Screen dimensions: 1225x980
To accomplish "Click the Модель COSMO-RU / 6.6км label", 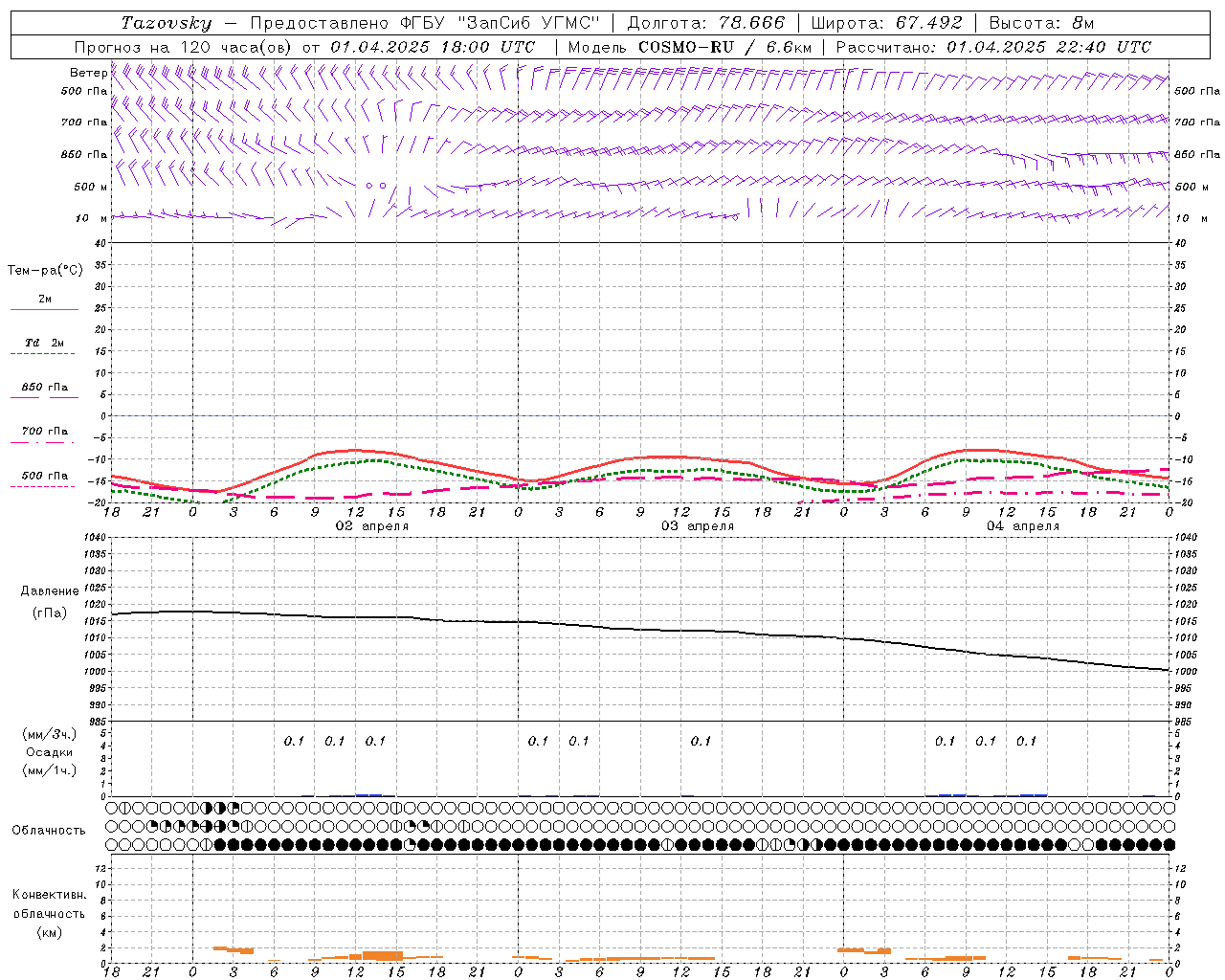I will click(x=690, y=47).
